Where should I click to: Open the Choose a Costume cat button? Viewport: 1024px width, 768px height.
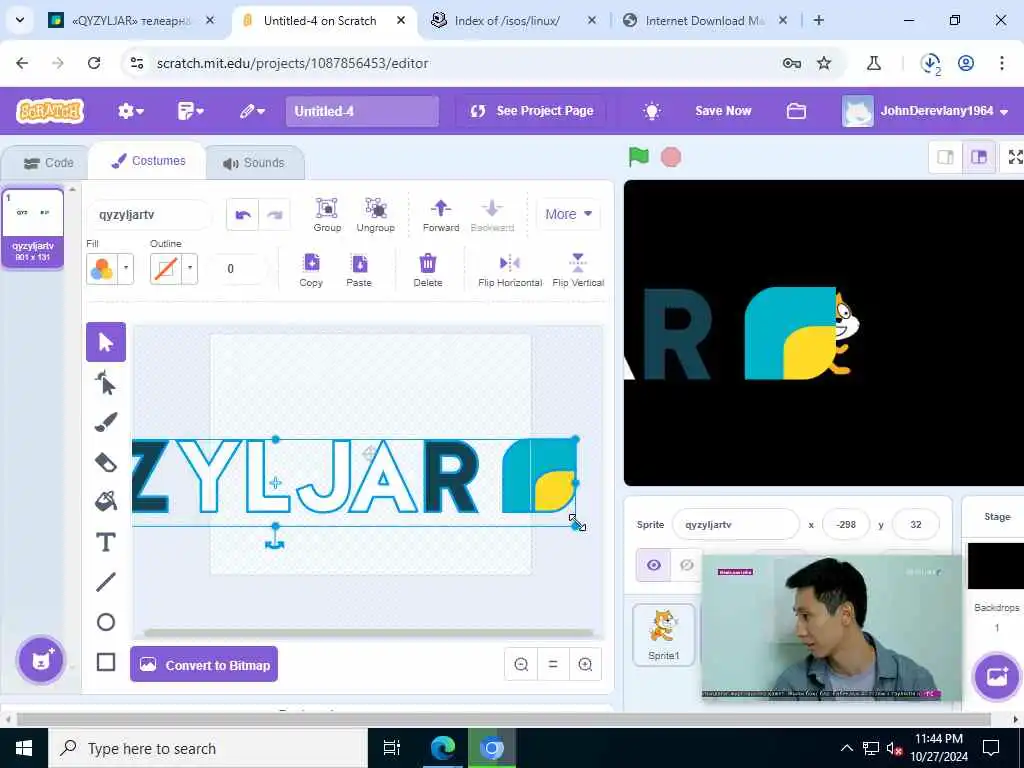pos(41,660)
